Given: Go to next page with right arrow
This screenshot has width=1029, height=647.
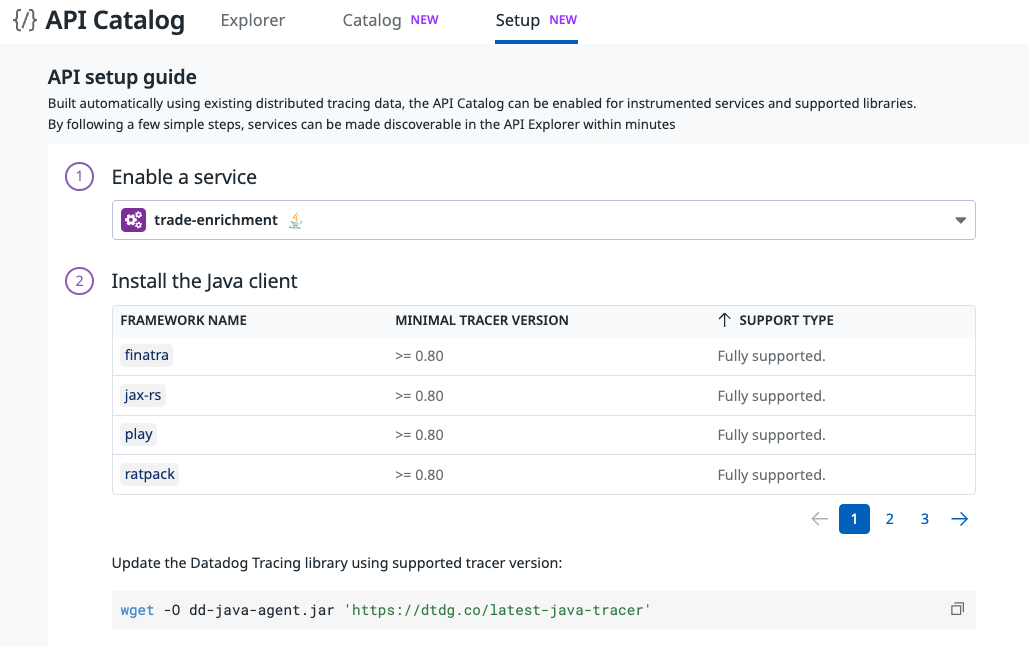Looking at the screenshot, I should point(959,519).
